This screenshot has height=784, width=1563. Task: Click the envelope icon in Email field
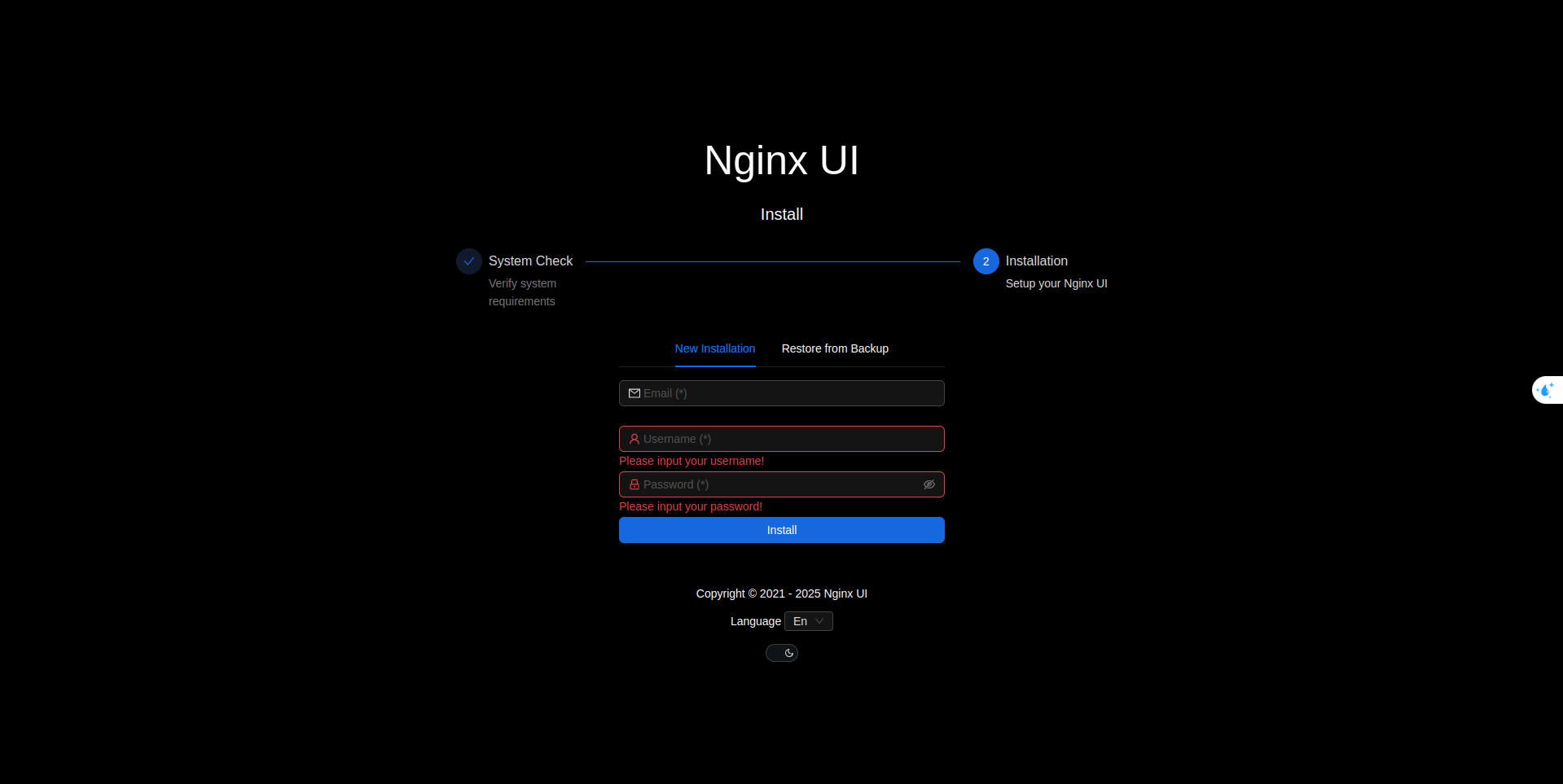(x=634, y=393)
